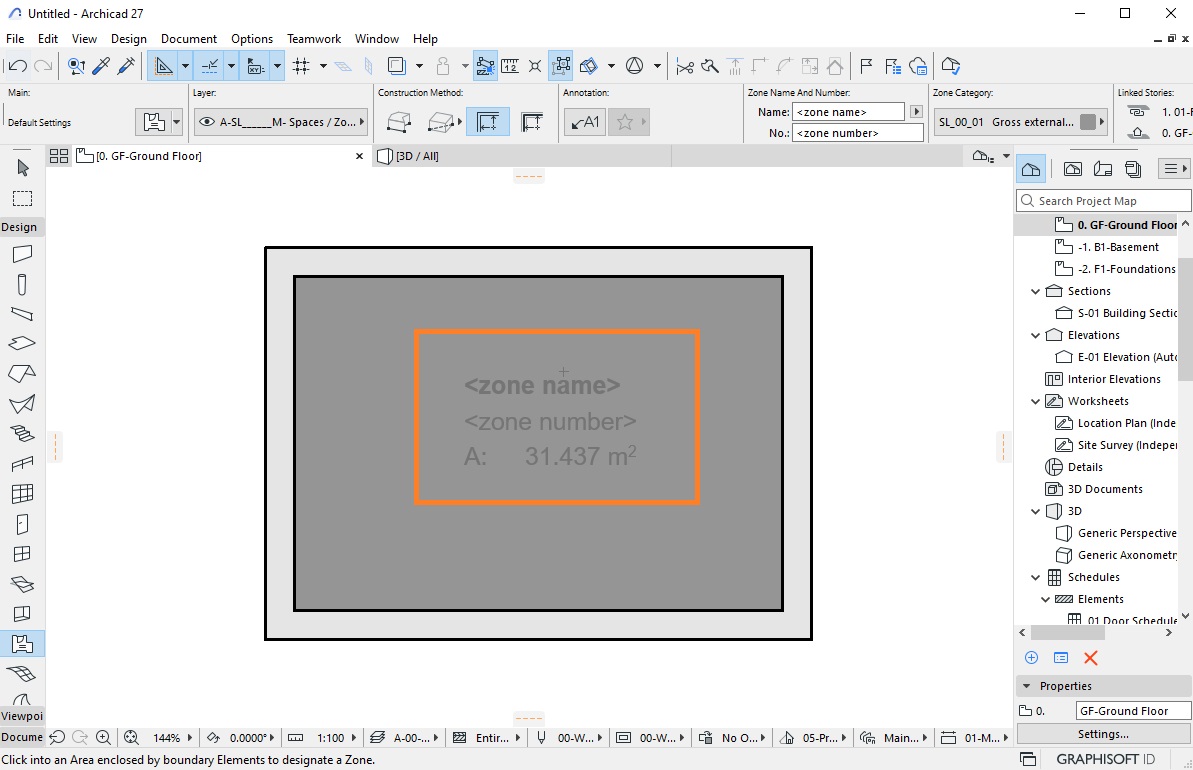Toggle the XY cursor snap button

tap(255, 66)
